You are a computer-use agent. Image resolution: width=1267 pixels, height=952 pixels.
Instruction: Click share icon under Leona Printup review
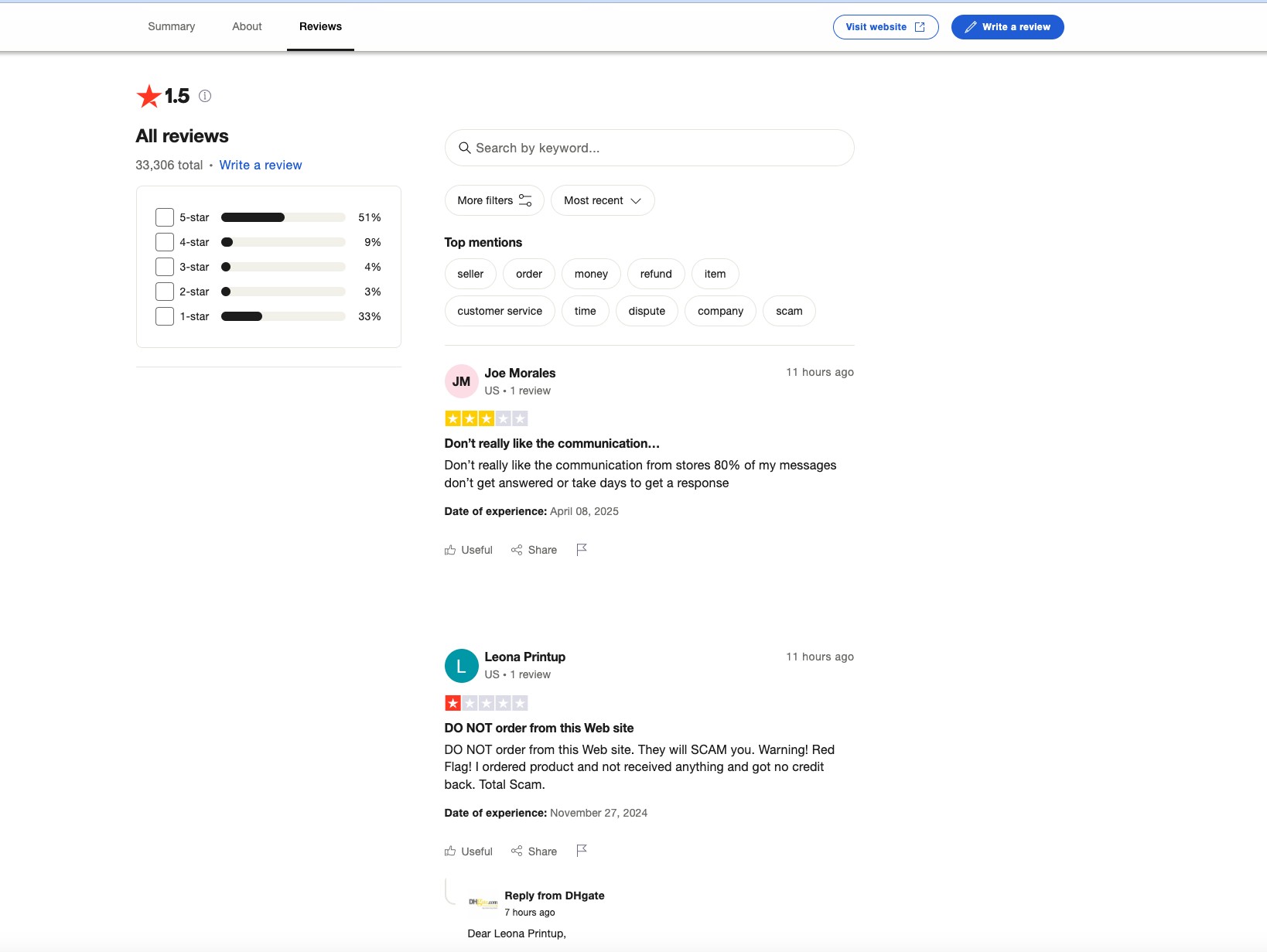[517, 851]
